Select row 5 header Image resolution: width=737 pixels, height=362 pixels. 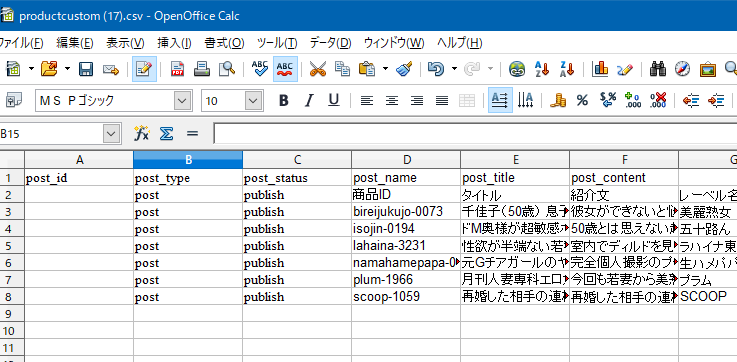tap(12, 245)
